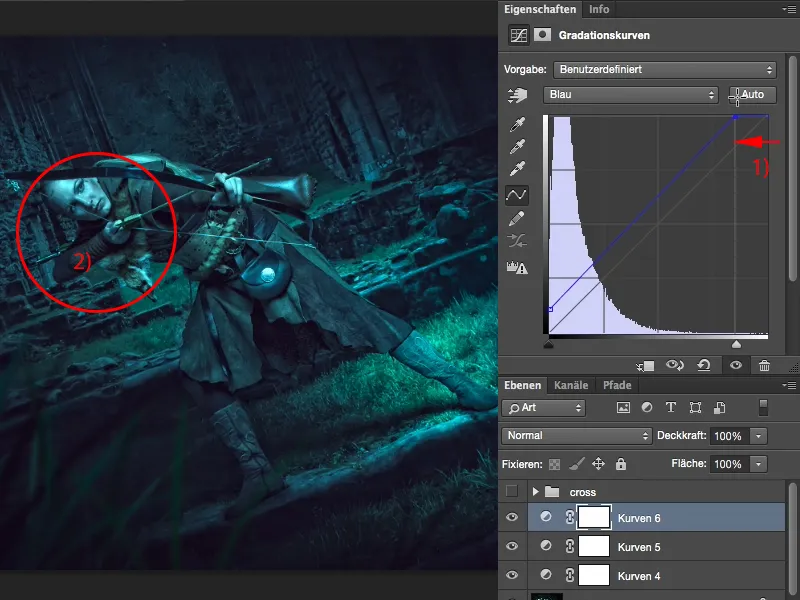Lock transparent pixels icon
The height and width of the screenshot is (600, 800).
(554, 464)
